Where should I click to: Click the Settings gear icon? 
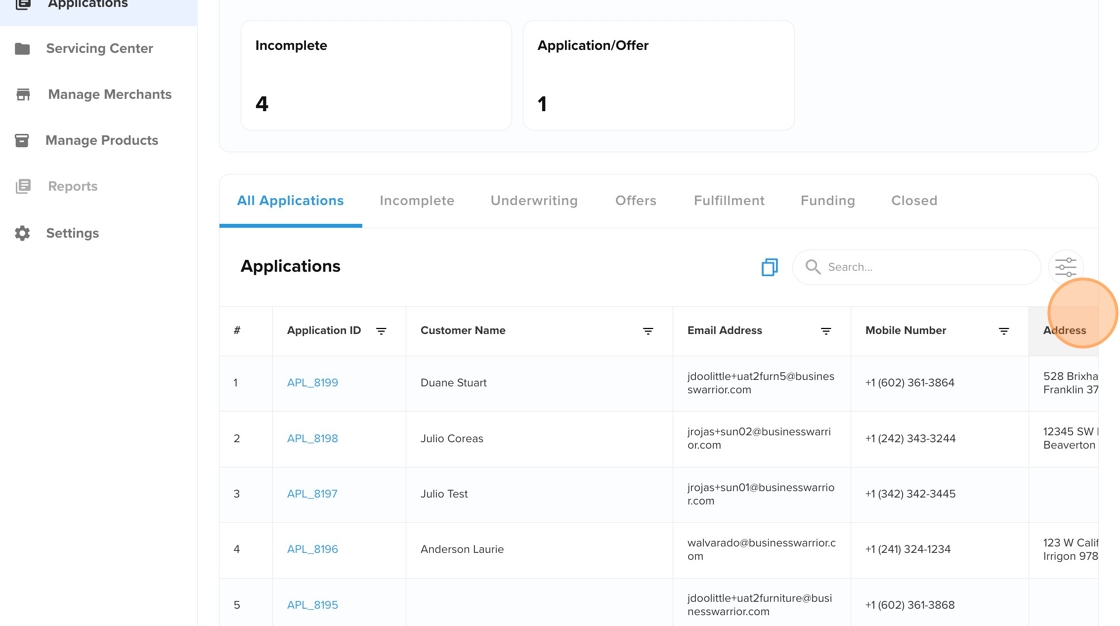coord(23,233)
